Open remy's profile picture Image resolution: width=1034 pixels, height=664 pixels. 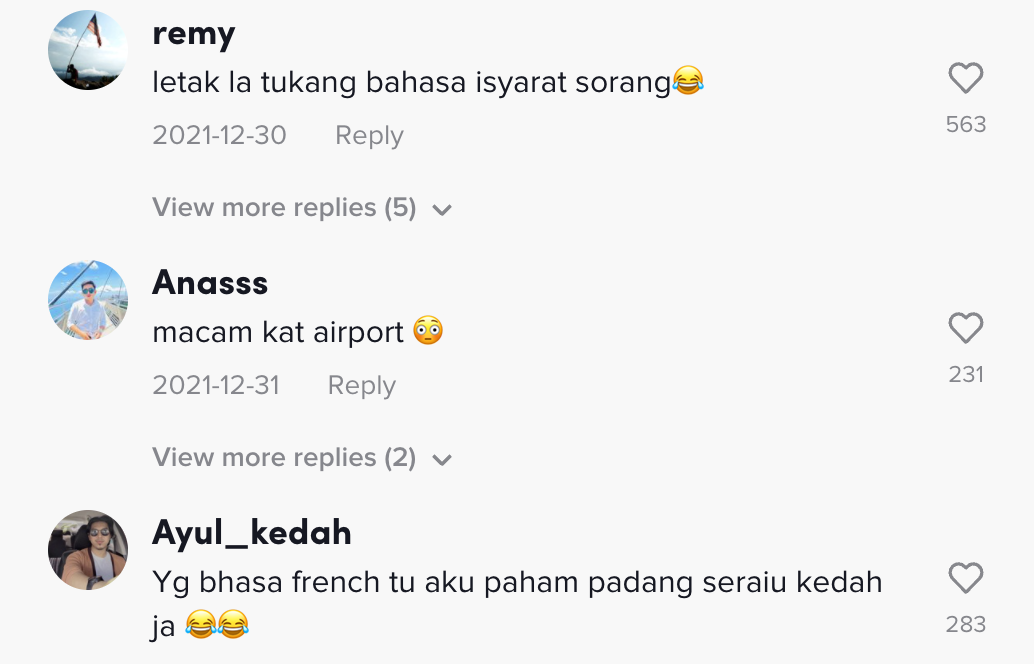88,50
